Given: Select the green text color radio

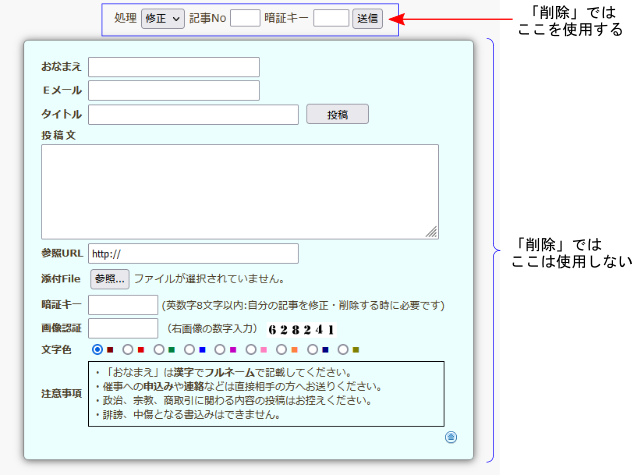Looking at the screenshot, I should pos(159,350).
